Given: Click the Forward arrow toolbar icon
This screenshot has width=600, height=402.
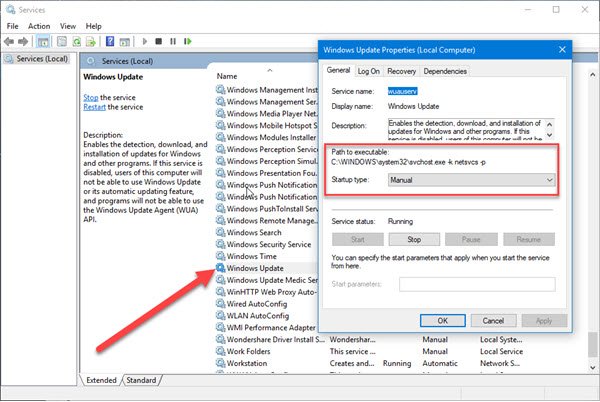Looking at the screenshot, I should click(23, 41).
